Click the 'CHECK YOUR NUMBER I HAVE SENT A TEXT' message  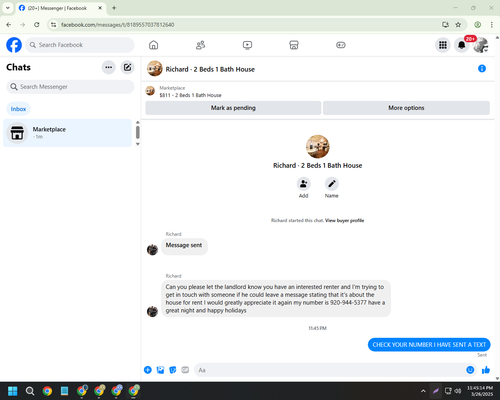[x=429, y=345]
